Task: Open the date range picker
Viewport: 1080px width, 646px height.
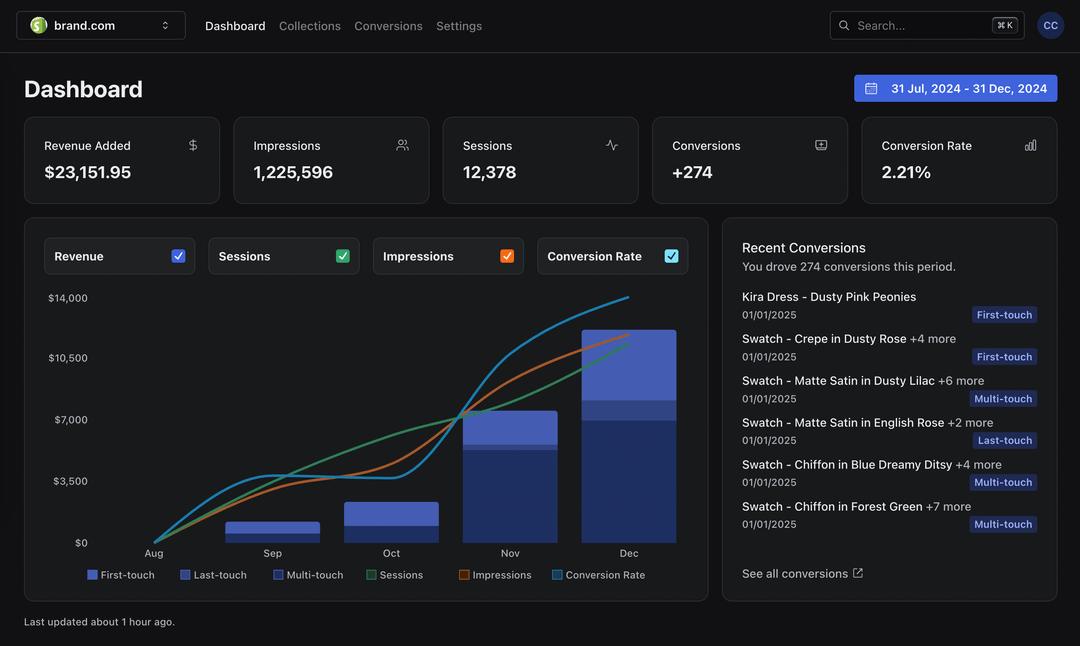Action: pos(955,89)
